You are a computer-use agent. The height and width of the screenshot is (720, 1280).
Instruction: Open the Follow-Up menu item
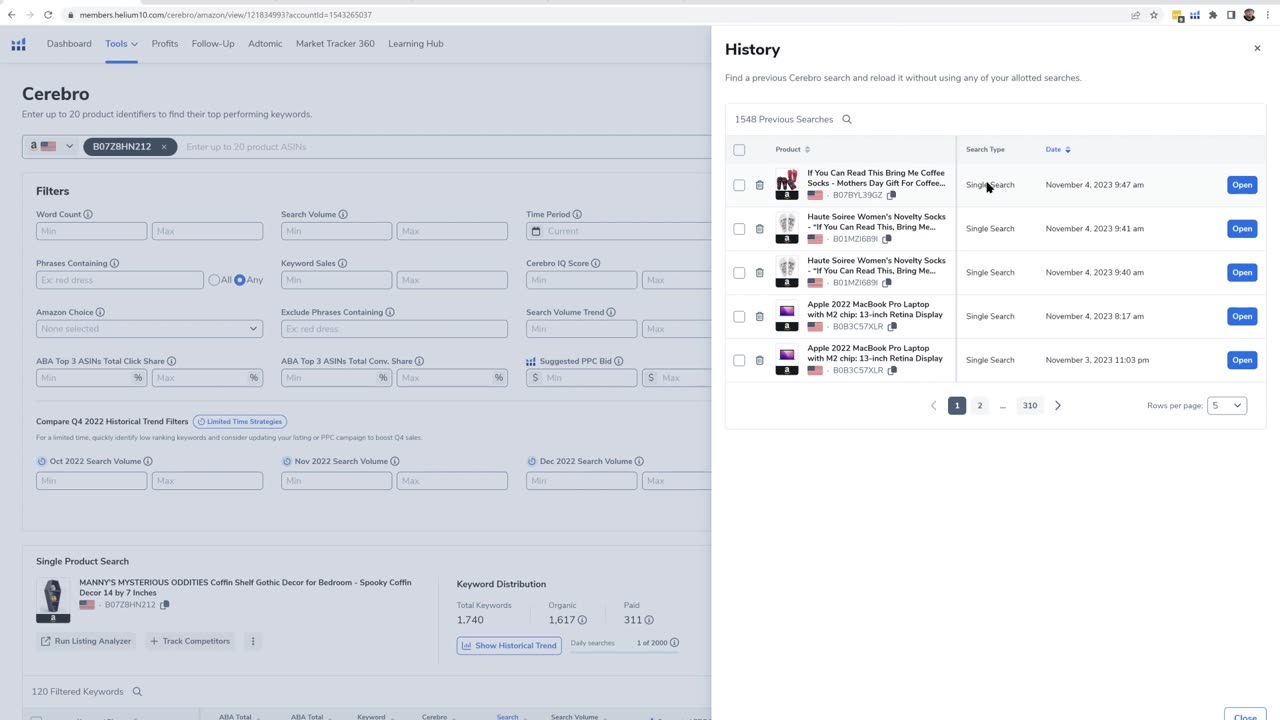pyautogui.click(x=213, y=44)
